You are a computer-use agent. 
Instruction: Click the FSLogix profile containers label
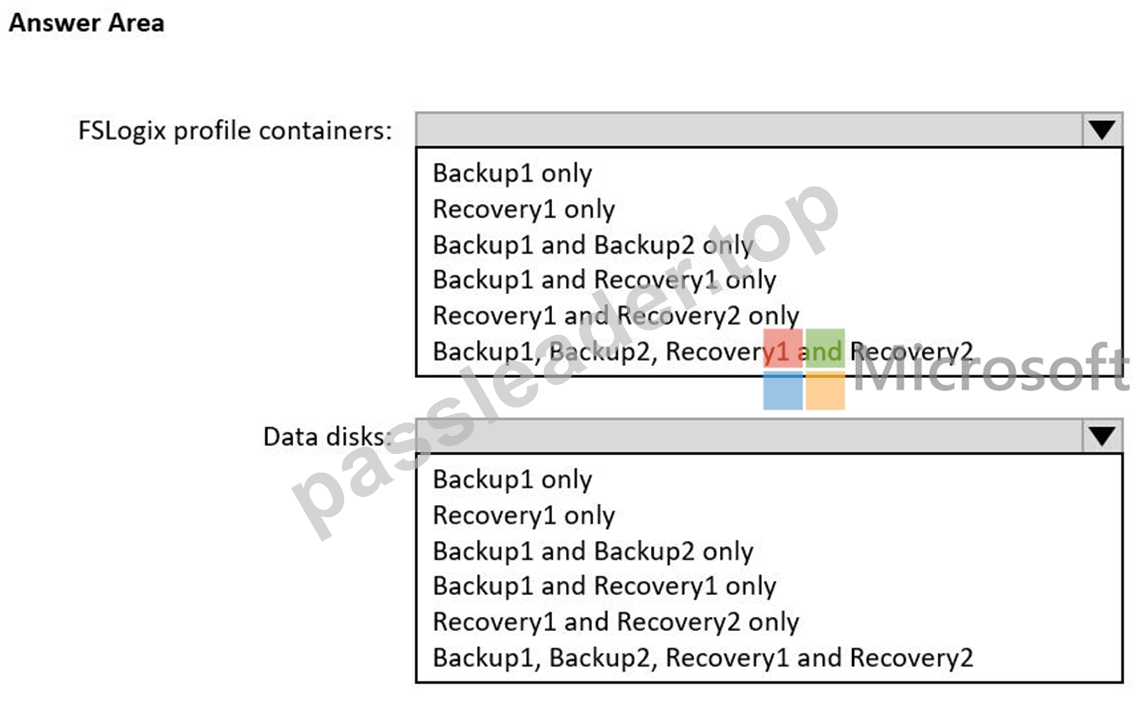[x=235, y=130]
